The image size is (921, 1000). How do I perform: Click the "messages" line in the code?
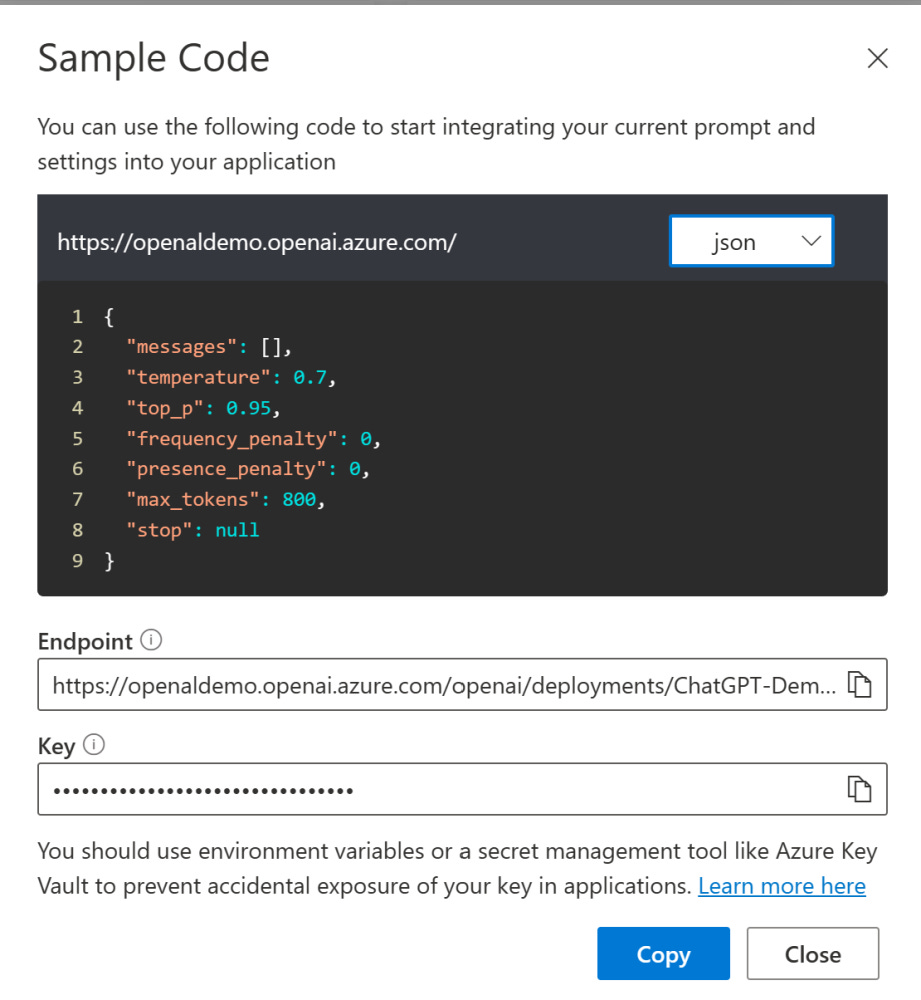(208, 347)
